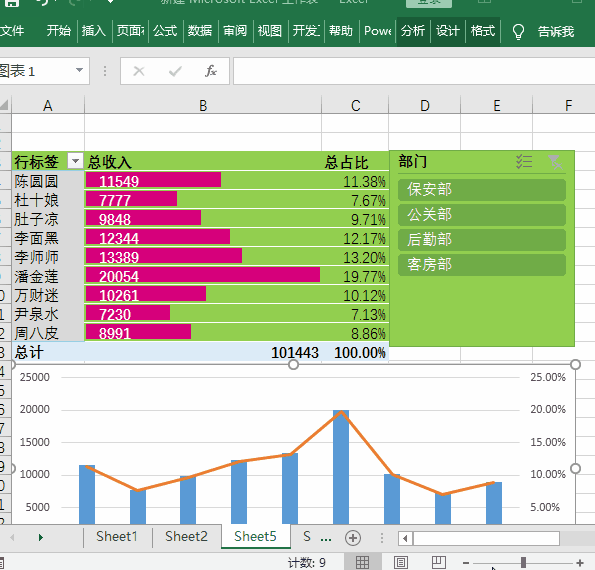The height and width of the screenshot is (570, 595).
Task: Select column B header
Action: point(203,105)
